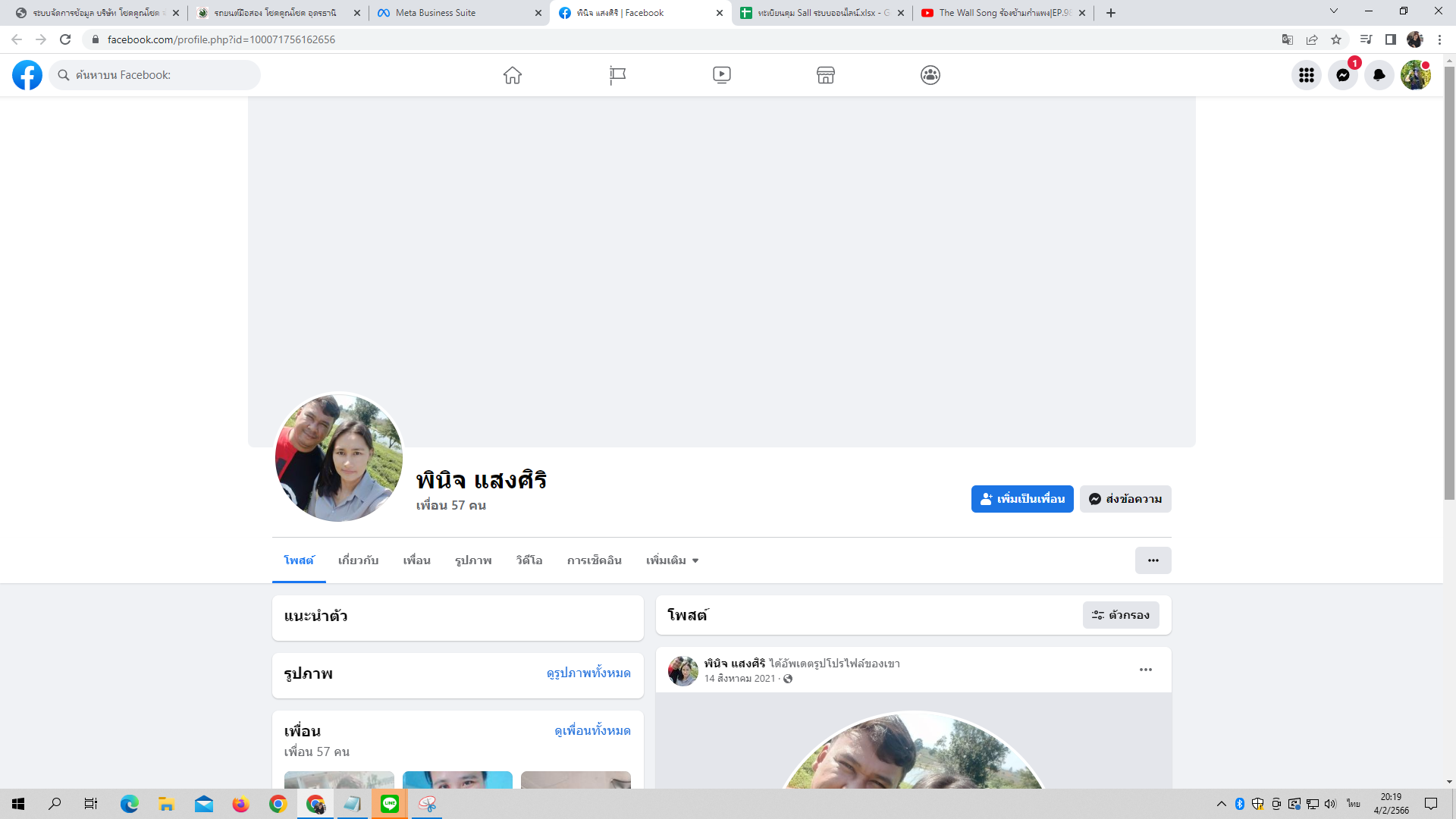Image resolution: width=1456 pixels, height=819 pixels.
Task: Open the Facebook menu grid icon
Action: coord(1306,75)
